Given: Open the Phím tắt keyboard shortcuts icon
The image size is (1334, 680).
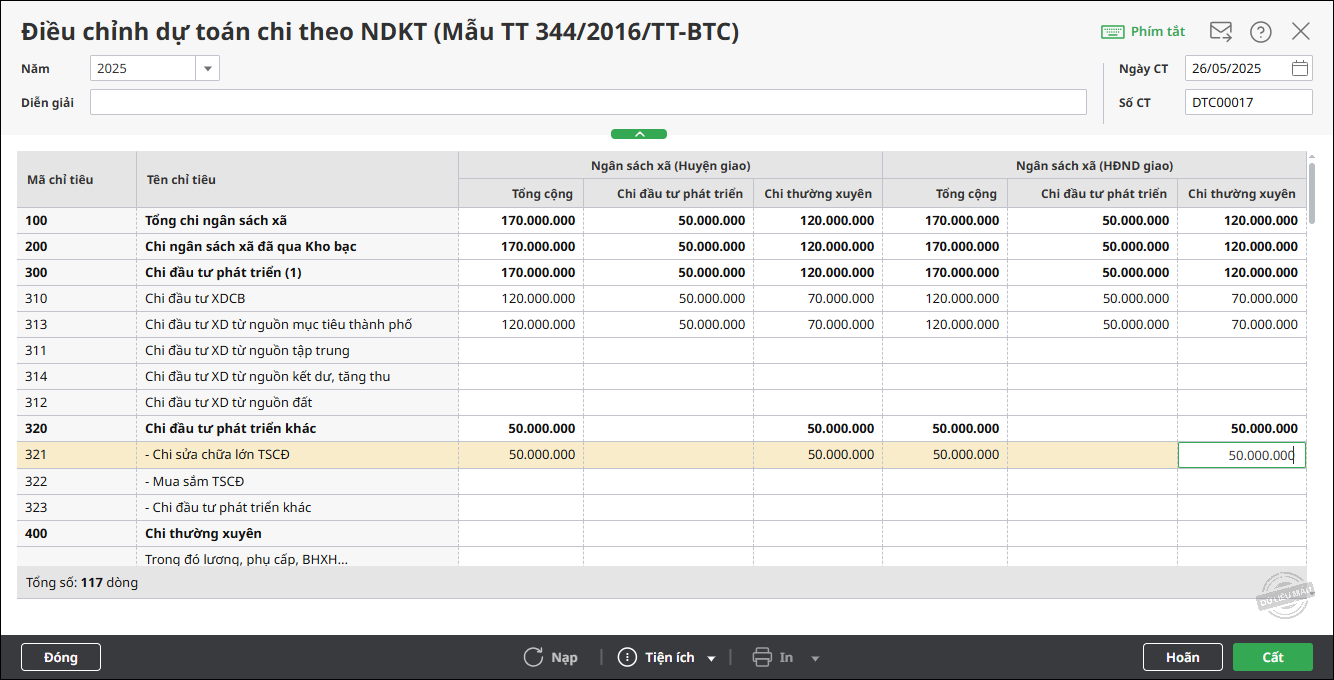Looking at the screenshot, I should point(1112,32).
